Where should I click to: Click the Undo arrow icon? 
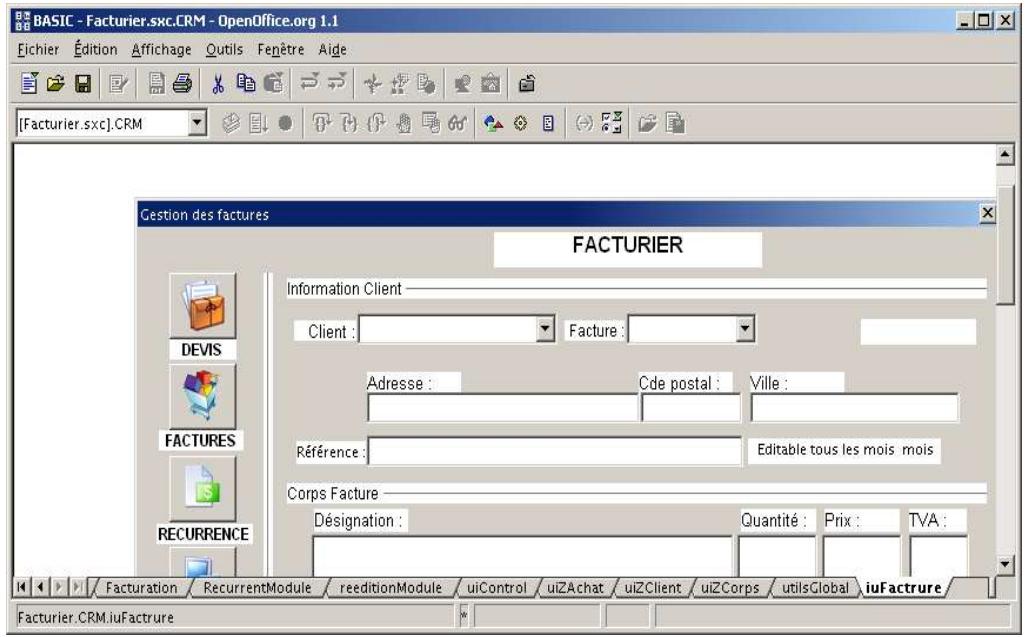(309, 82)
